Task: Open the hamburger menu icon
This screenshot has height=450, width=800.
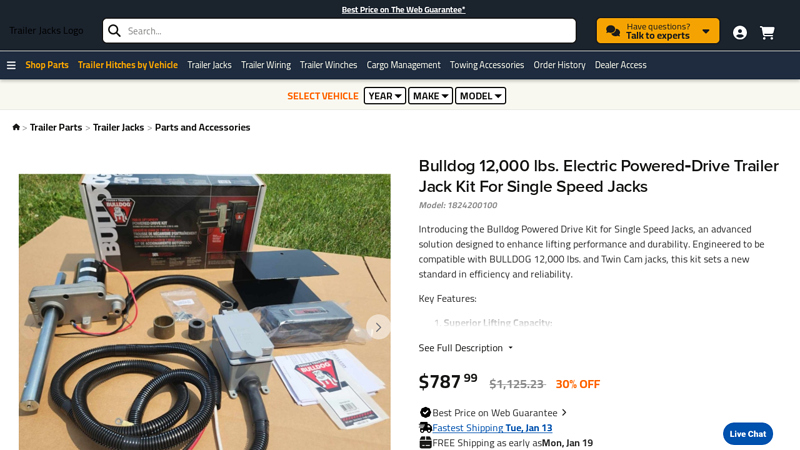Action: (x=11, y=65)
